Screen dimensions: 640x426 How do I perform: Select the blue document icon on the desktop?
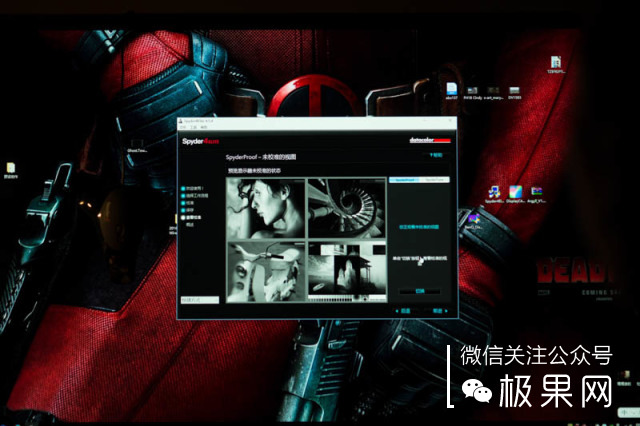point(451,91)
